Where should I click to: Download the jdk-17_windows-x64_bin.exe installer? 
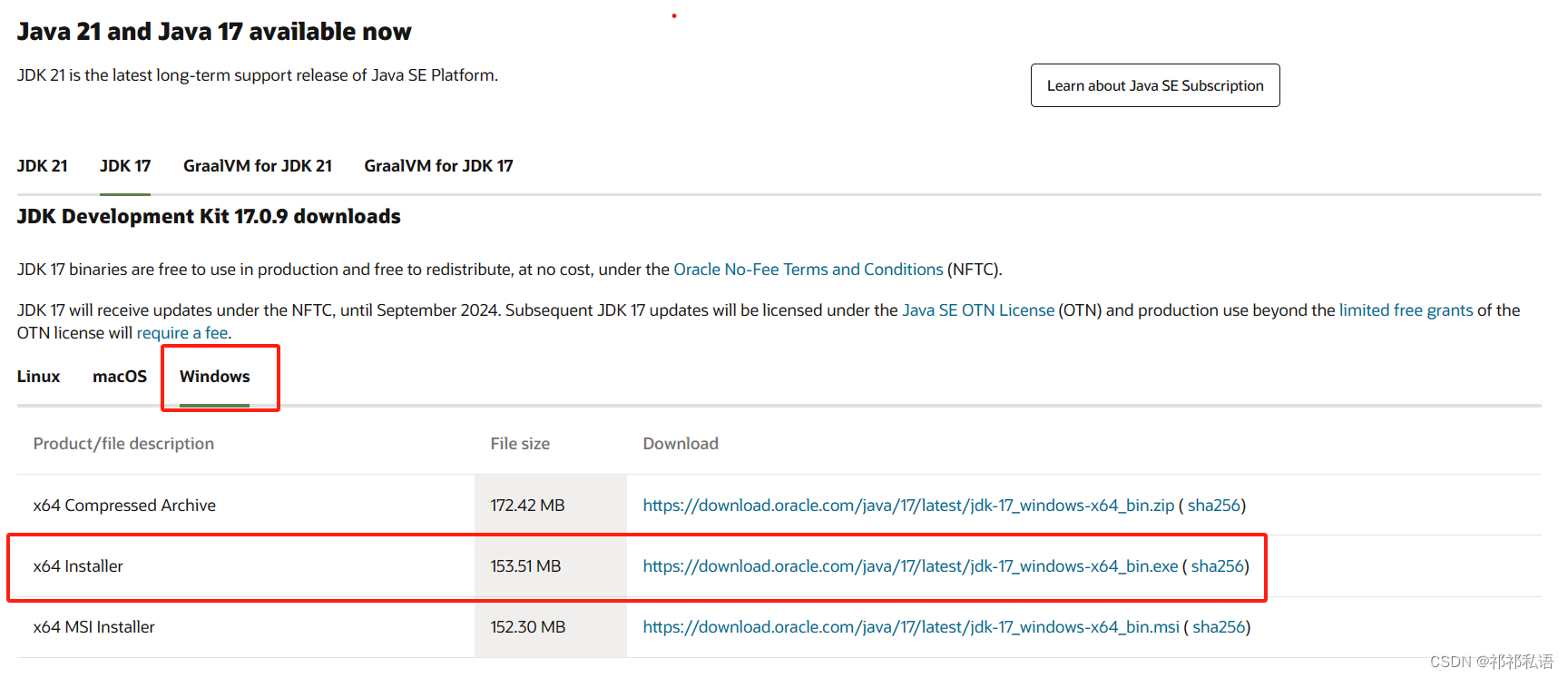pyautogui.click(x=911, y=566)
